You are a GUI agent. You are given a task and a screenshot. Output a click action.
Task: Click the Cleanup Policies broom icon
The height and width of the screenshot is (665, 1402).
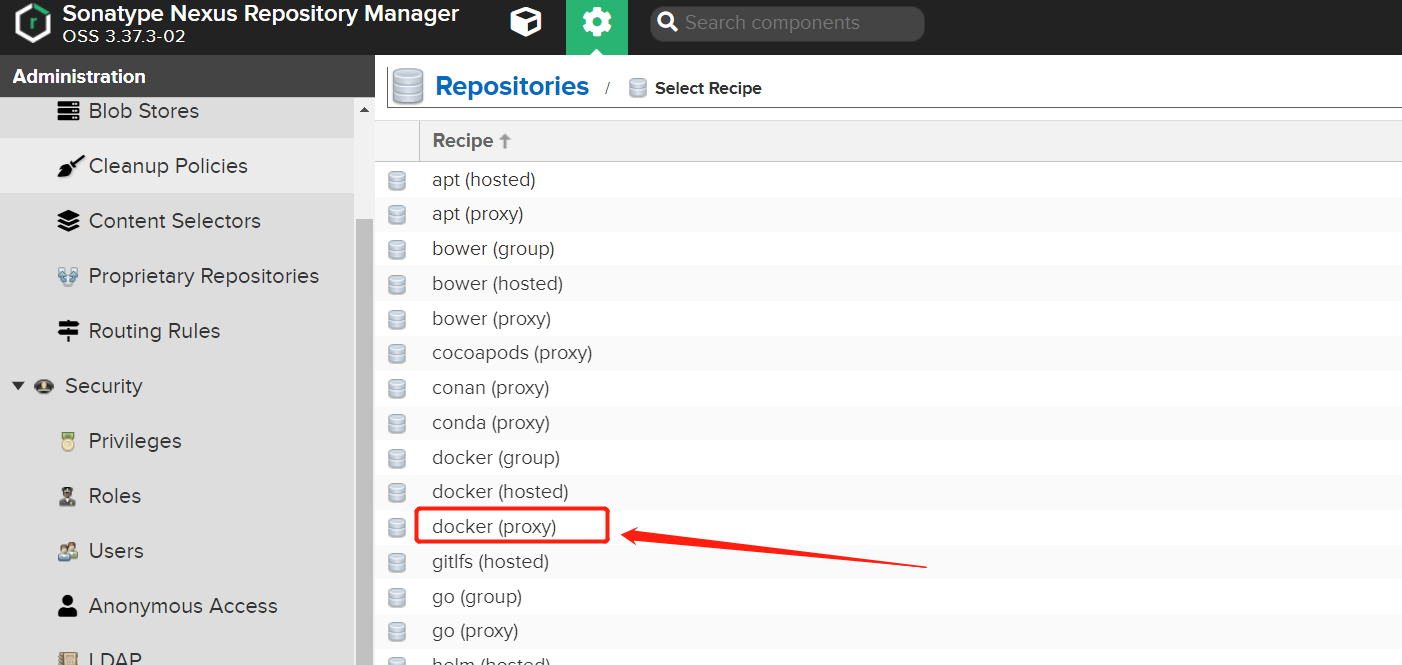[68, 166]
